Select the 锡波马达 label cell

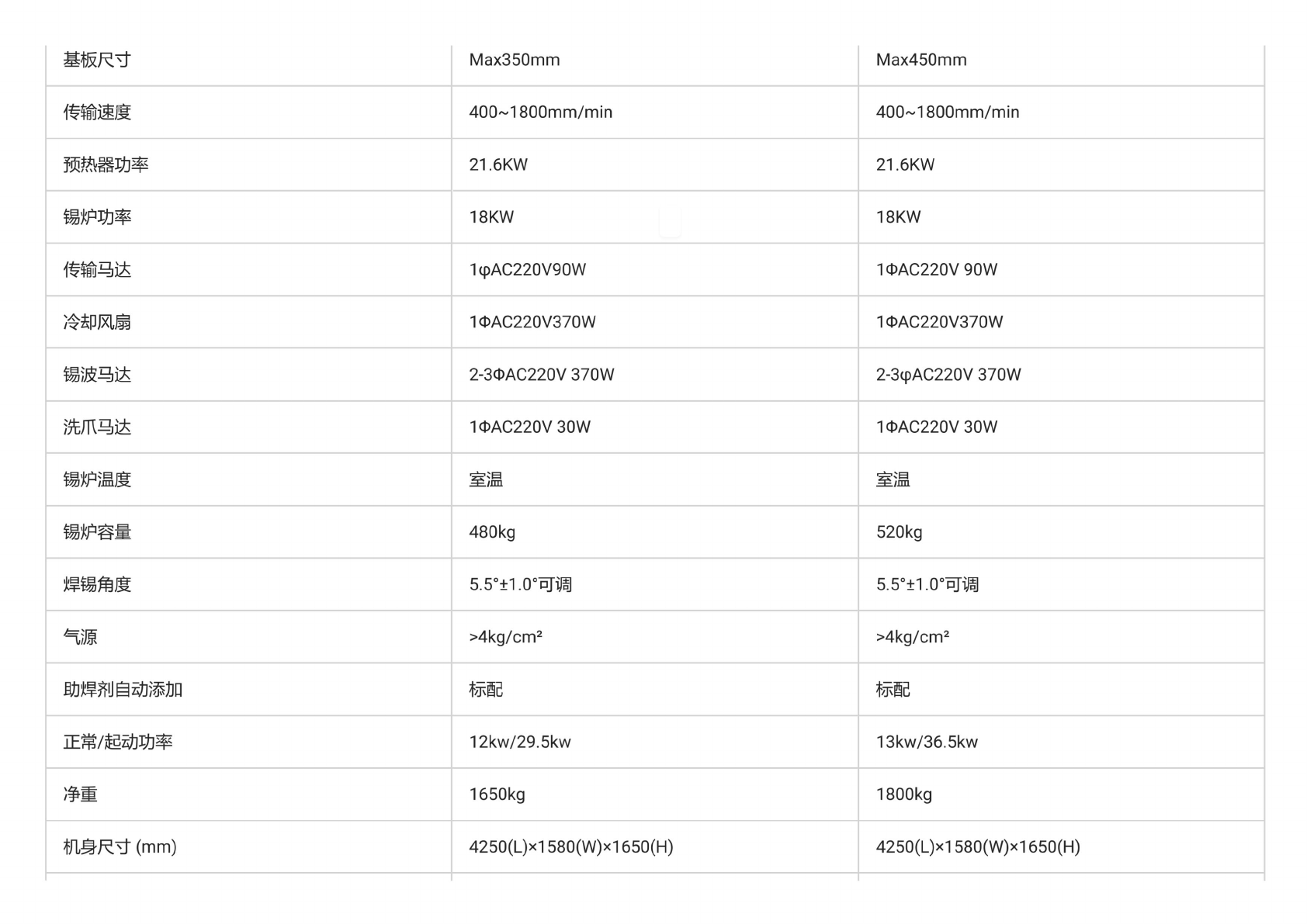97,375
